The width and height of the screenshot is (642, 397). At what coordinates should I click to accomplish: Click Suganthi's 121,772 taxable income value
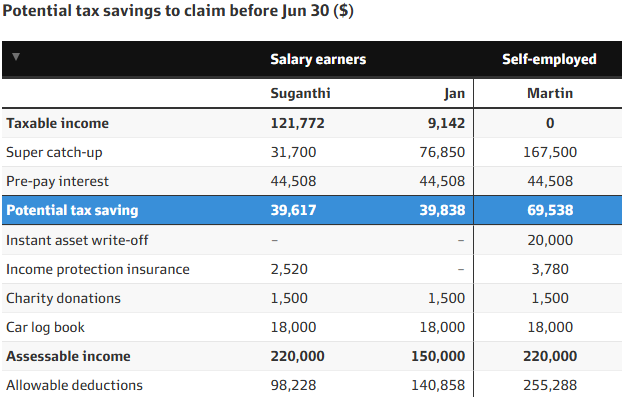tap(297, 123)
